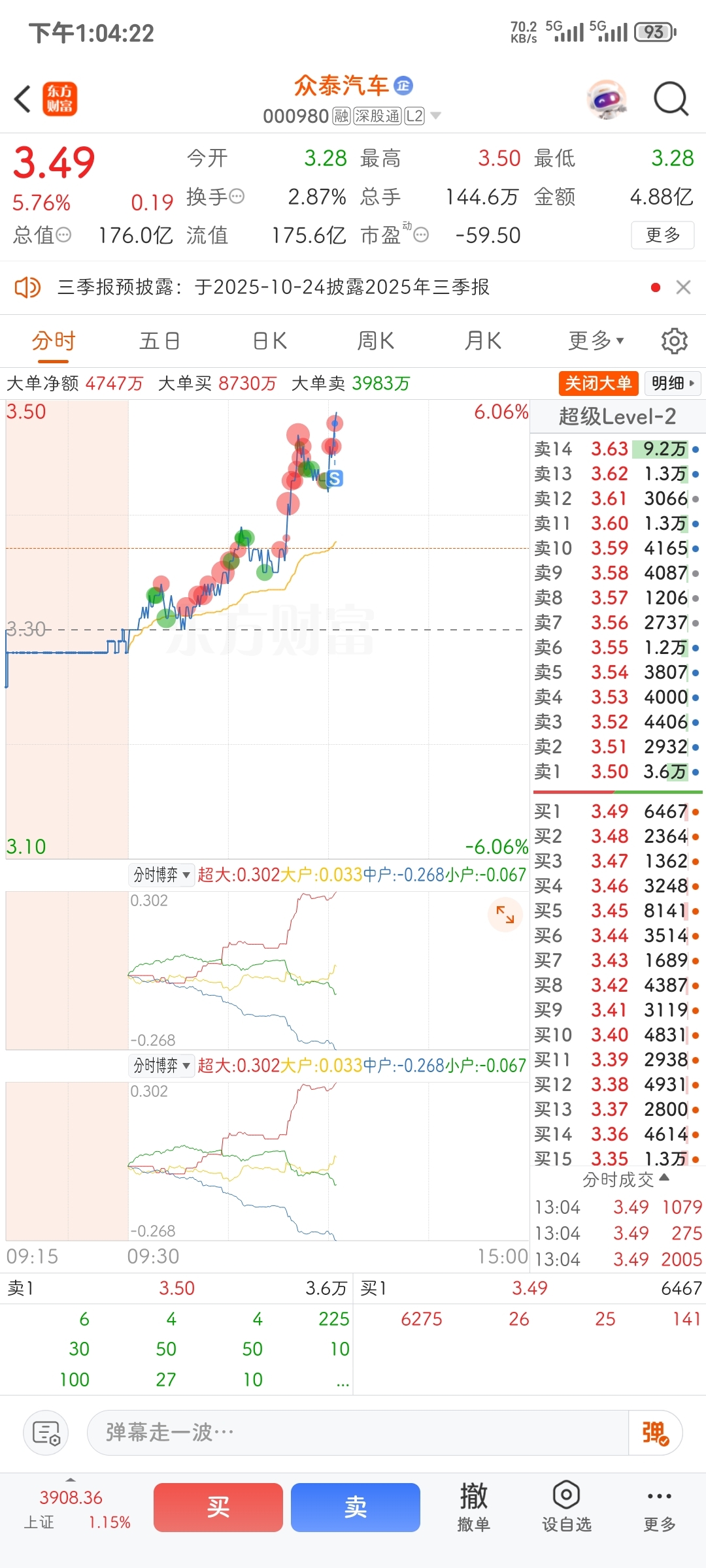This screenshot has width=706, height=1568.
Task: Tap the blue 卖 button
Action: (x=356, y=1507)
